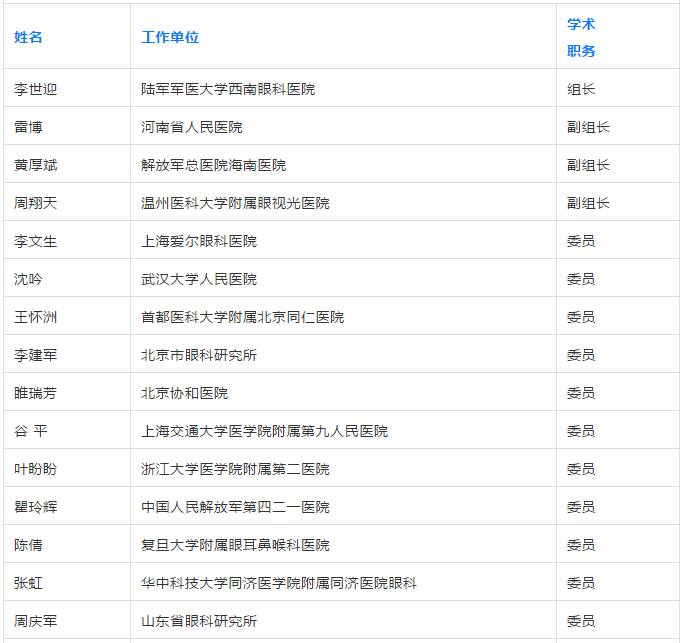Click 副组长 in 周翔天's row
The image size is (684, 643).
click(588, 203)
